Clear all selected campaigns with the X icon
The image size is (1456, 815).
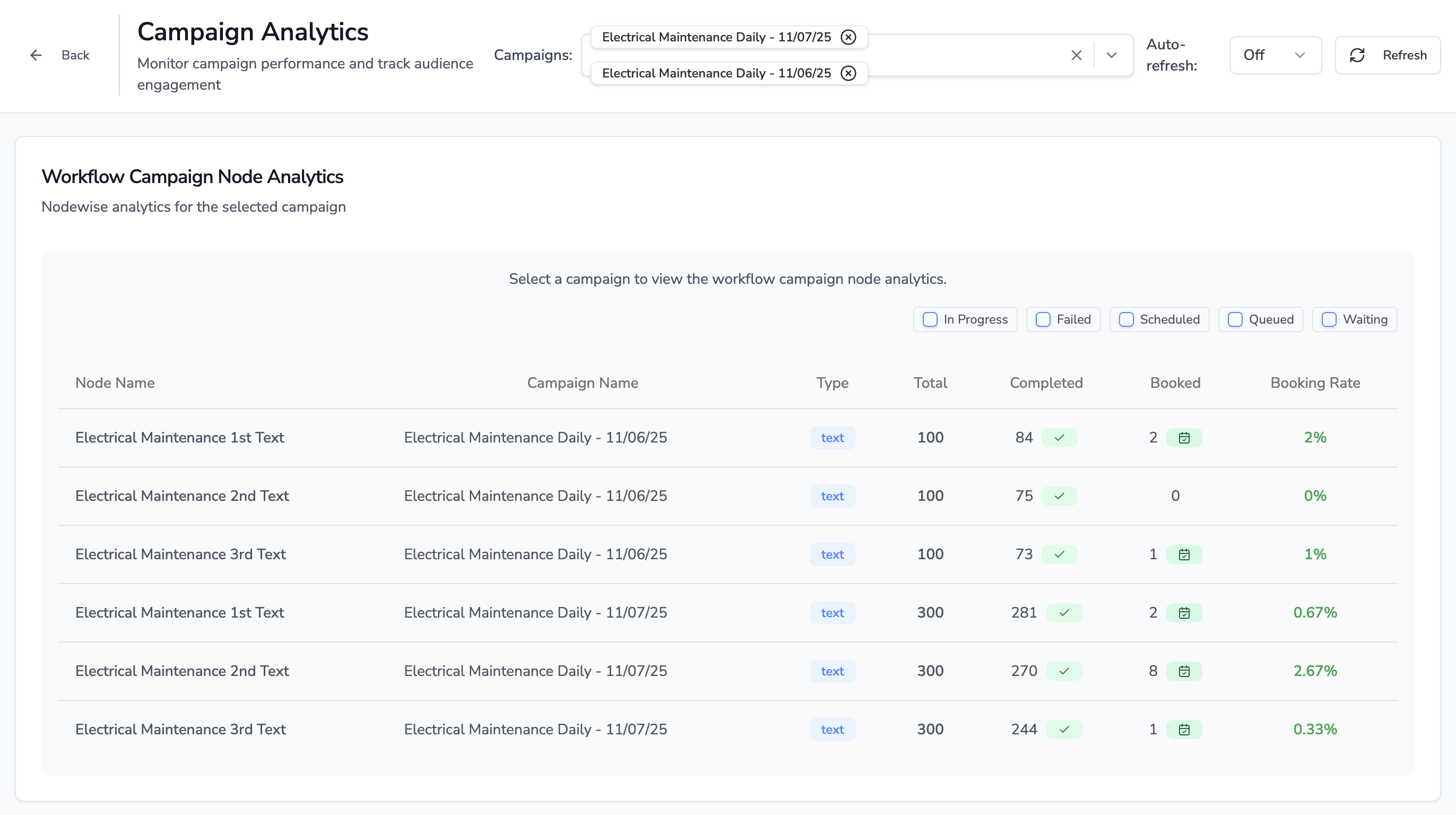1076,55
